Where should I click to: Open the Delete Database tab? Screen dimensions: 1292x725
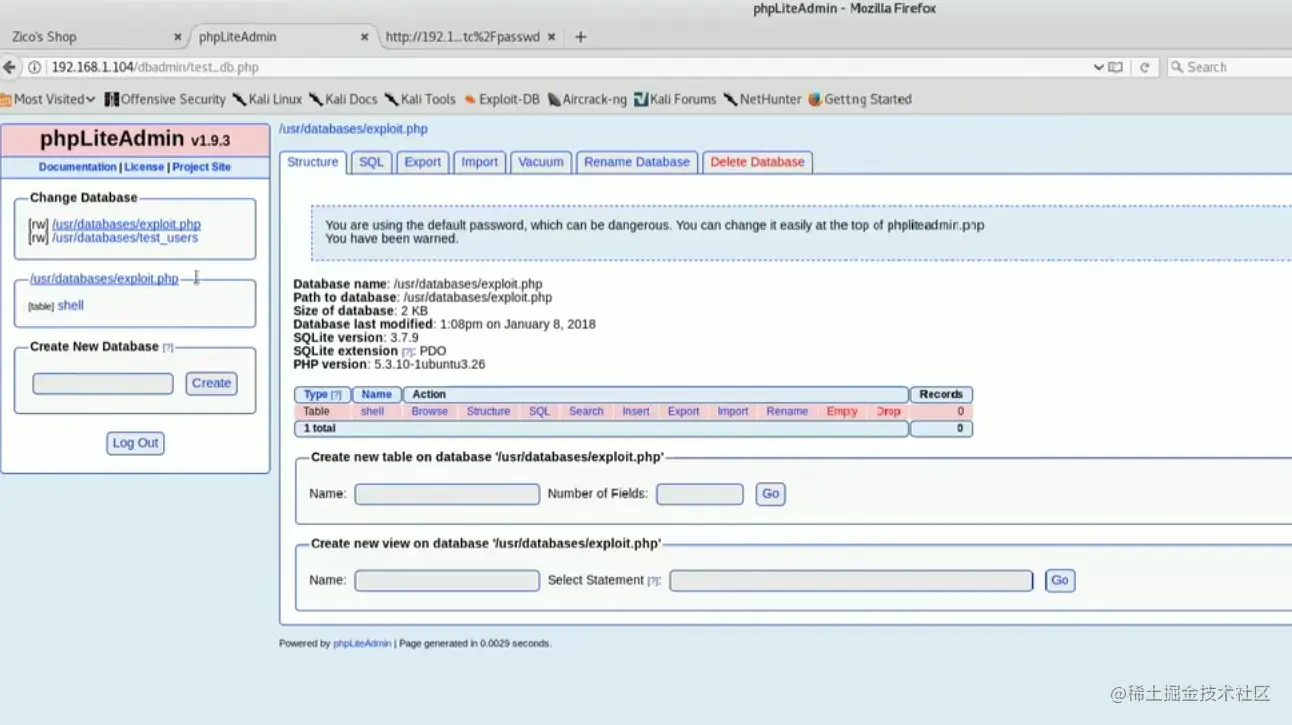[x=757, y=162]
